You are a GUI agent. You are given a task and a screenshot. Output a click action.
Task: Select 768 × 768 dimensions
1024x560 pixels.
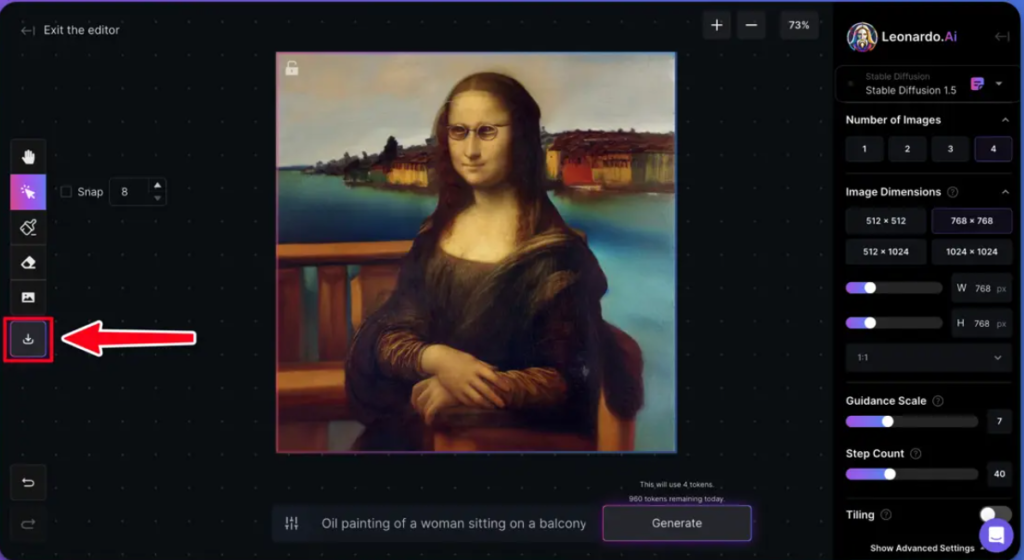tap(972, 221)
